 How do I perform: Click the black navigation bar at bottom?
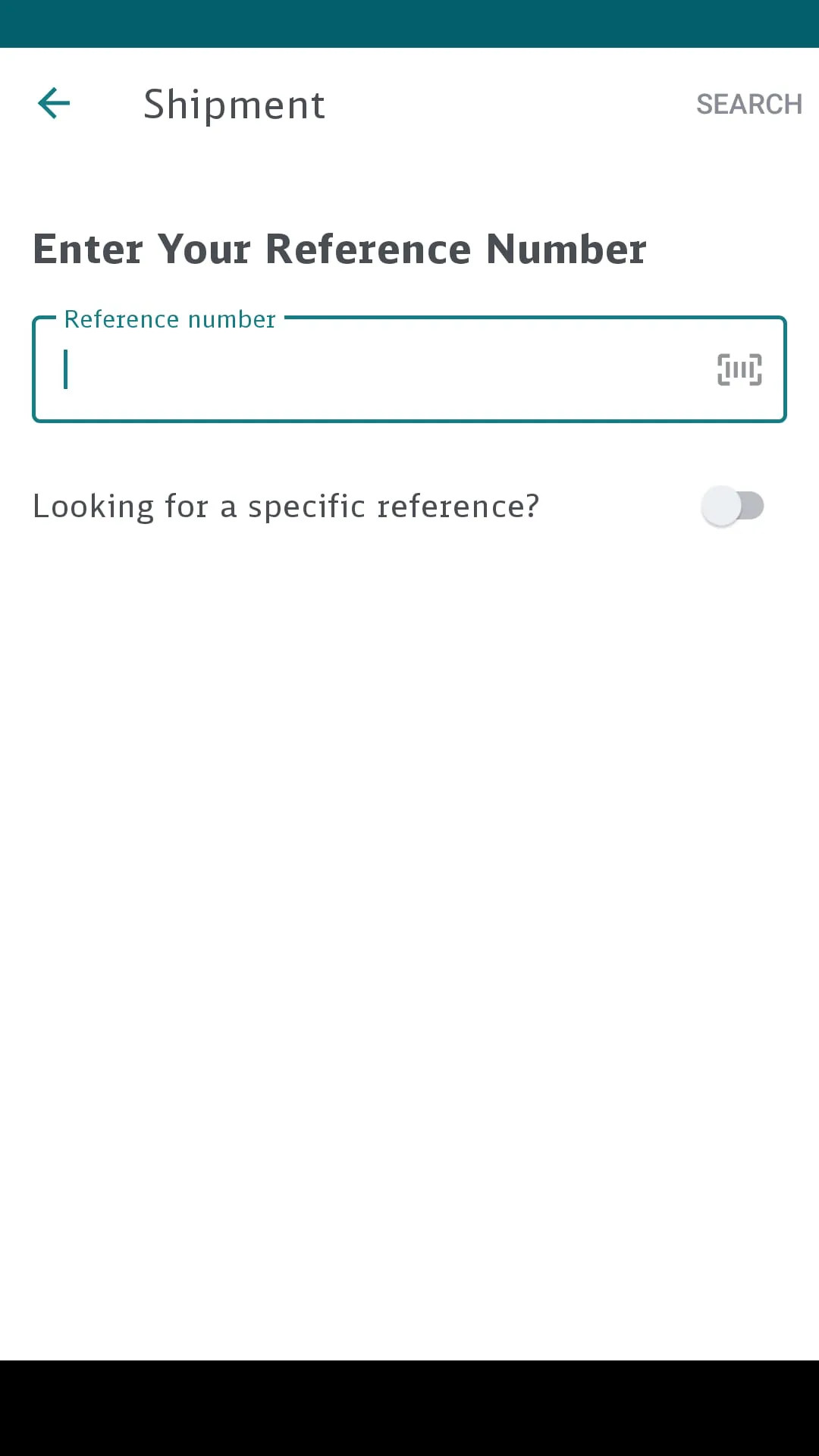(409, 1407)
